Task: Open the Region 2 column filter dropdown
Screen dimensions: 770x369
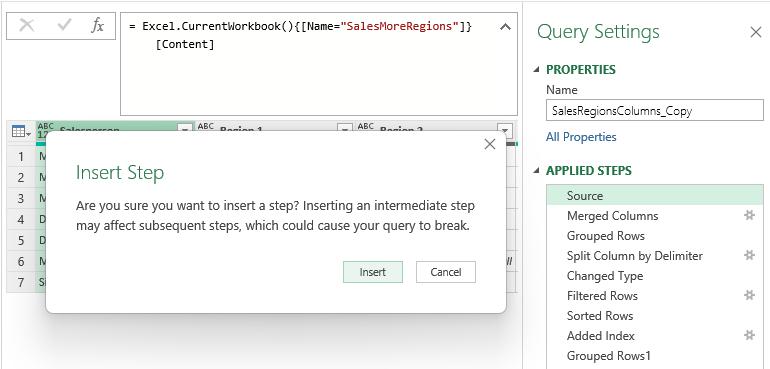Action: (505, 131)
